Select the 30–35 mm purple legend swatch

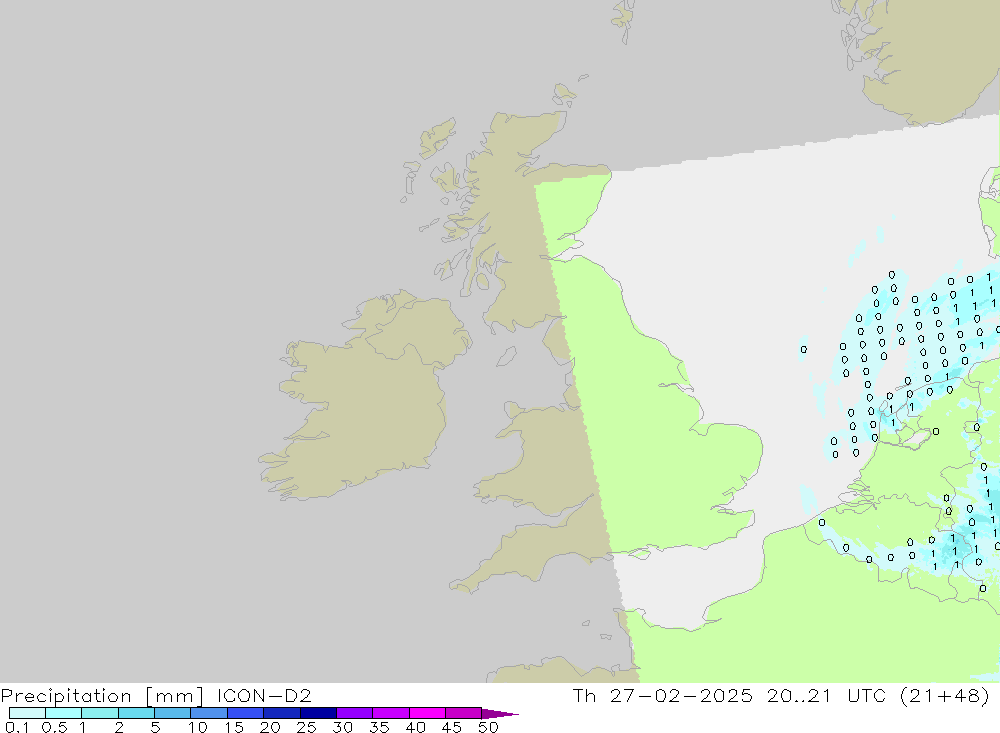pyautogui.click(x=354, y=713)
